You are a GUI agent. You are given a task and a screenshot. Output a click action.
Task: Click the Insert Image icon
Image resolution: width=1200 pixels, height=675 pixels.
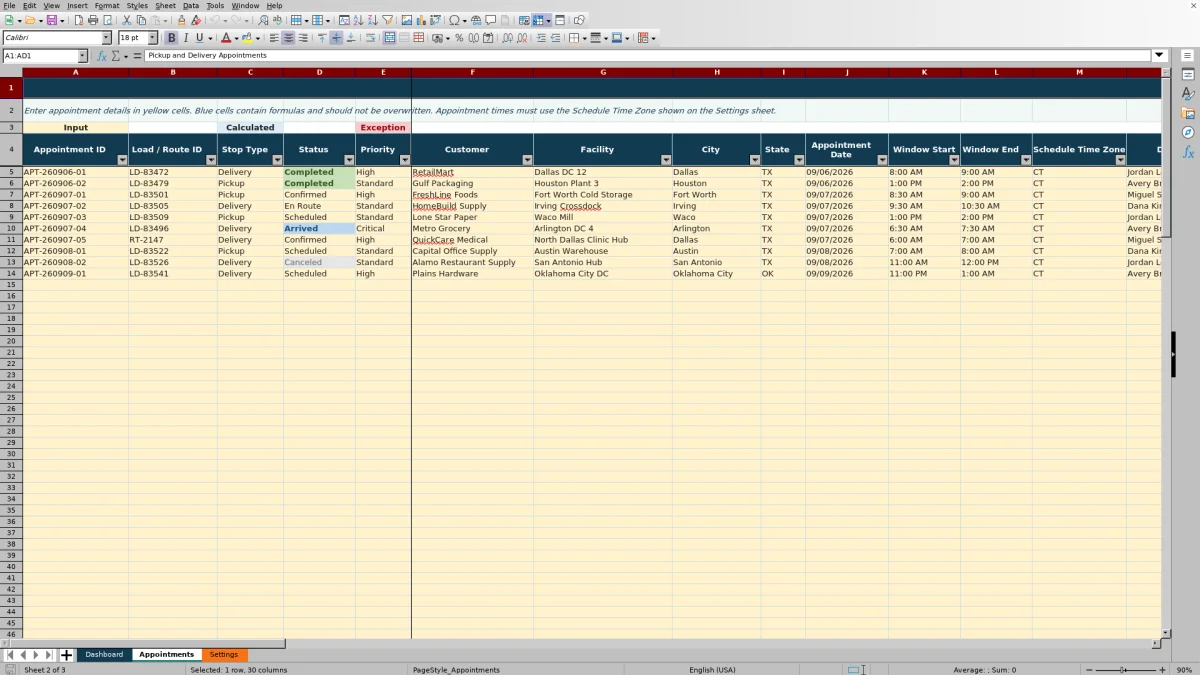pyautogui.click(x=407, y=20)
